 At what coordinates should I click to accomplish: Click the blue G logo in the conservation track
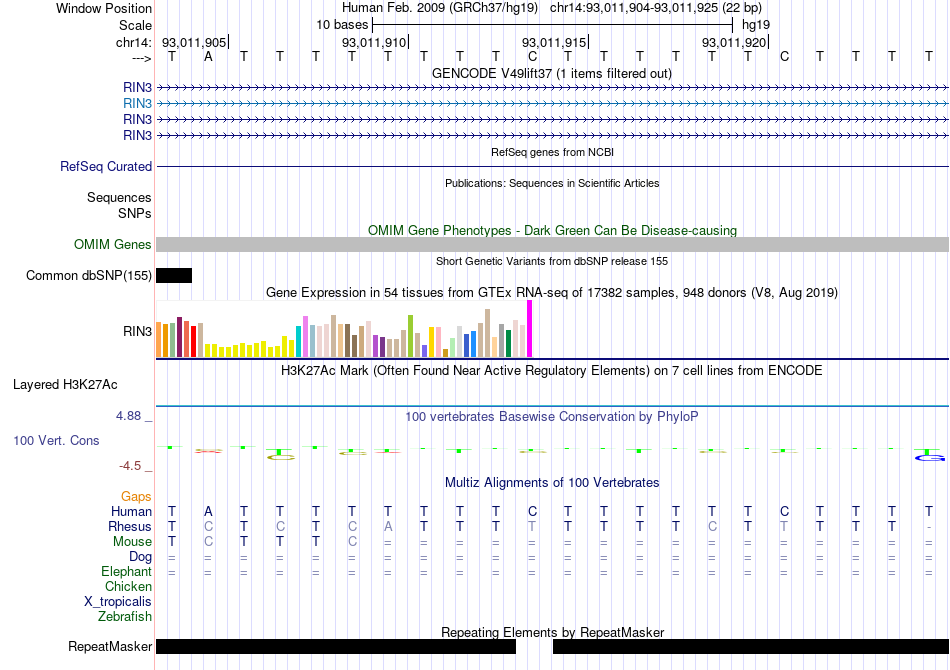[x=929, y=457]
